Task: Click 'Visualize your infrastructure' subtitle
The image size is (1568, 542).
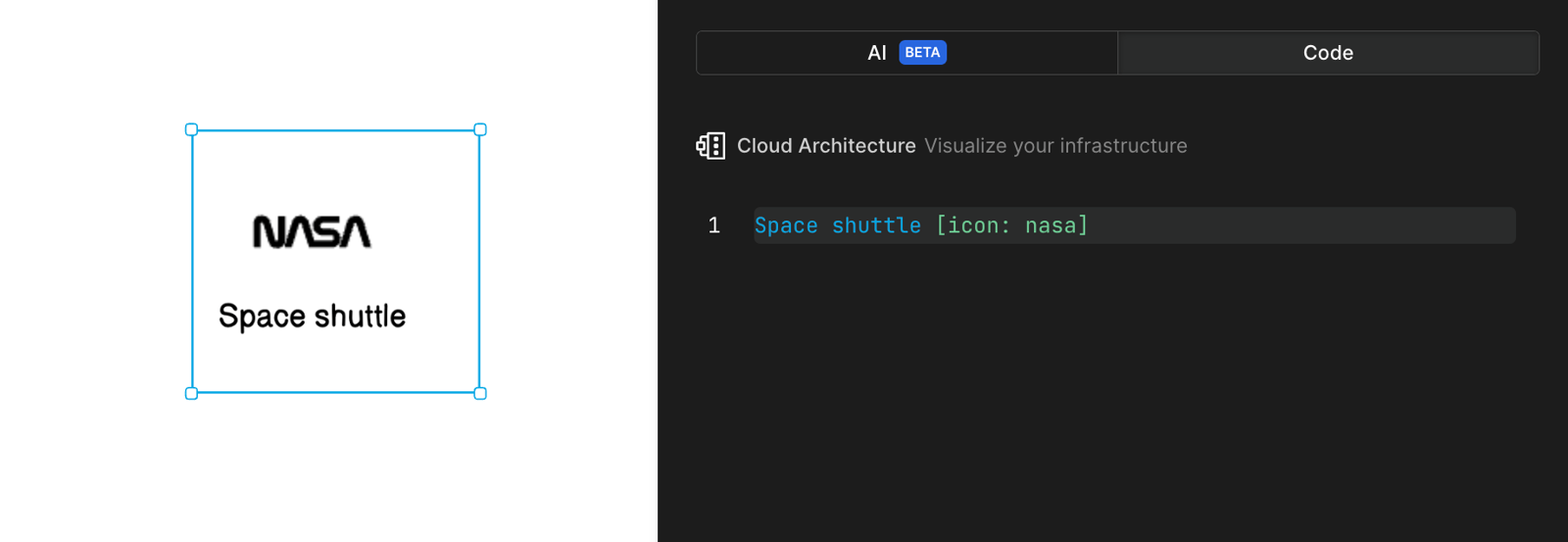Action: point(1055,146)
